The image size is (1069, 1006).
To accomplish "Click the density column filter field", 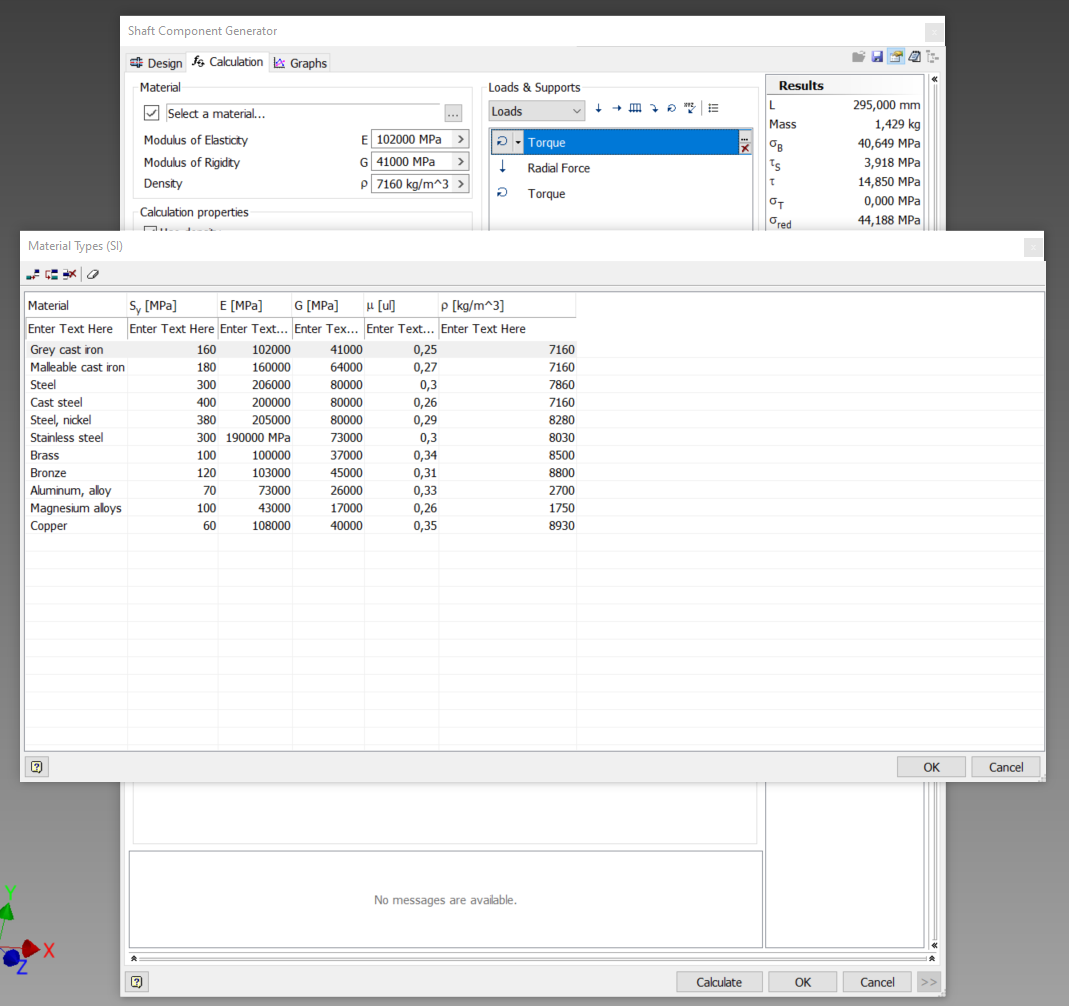I will (x=507, y=329).
